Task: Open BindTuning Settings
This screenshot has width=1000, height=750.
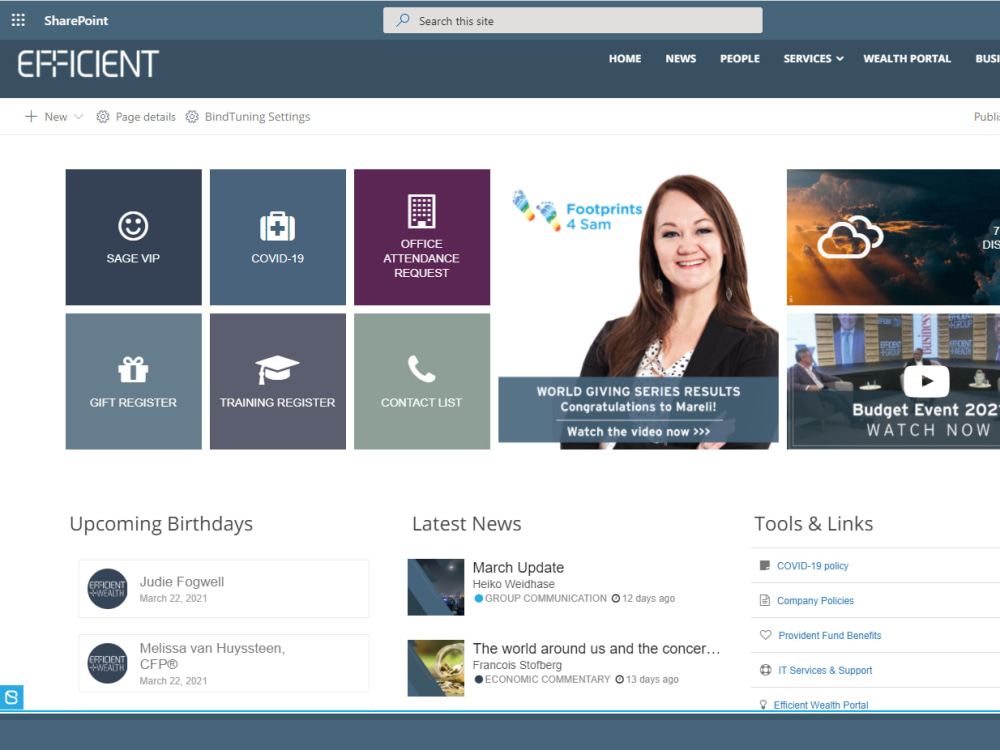Action: 248,116
